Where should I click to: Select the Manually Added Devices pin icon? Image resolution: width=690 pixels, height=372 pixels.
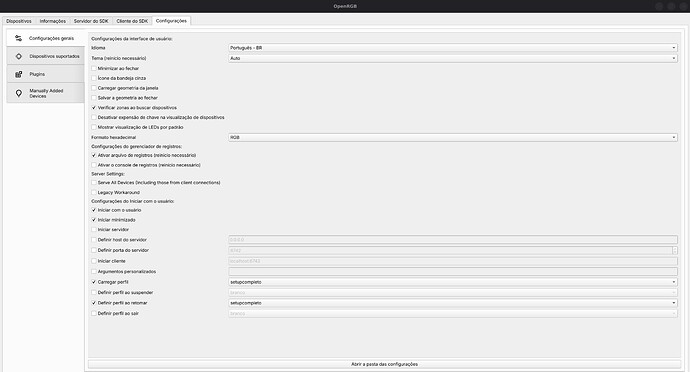[x=18, y=93]
